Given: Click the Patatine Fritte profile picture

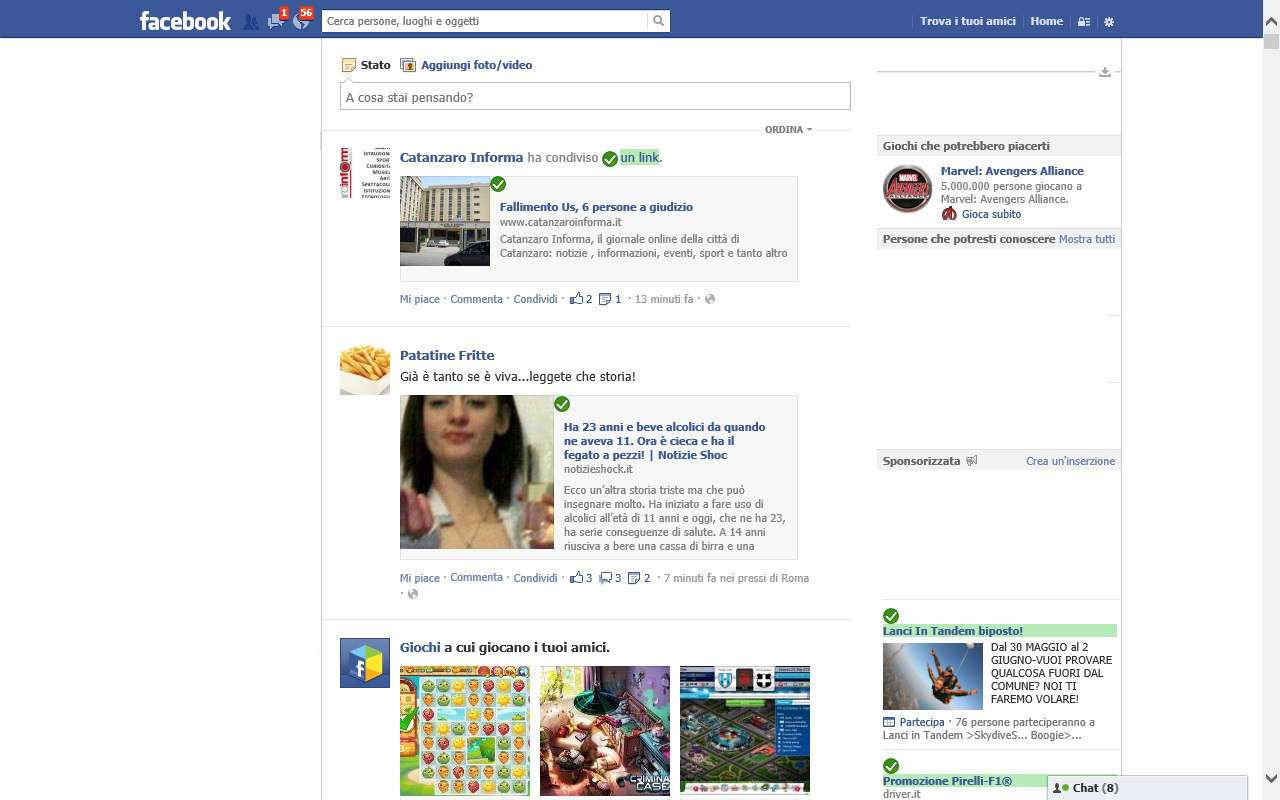Looking at the screenshot, I should coord(365,370).
